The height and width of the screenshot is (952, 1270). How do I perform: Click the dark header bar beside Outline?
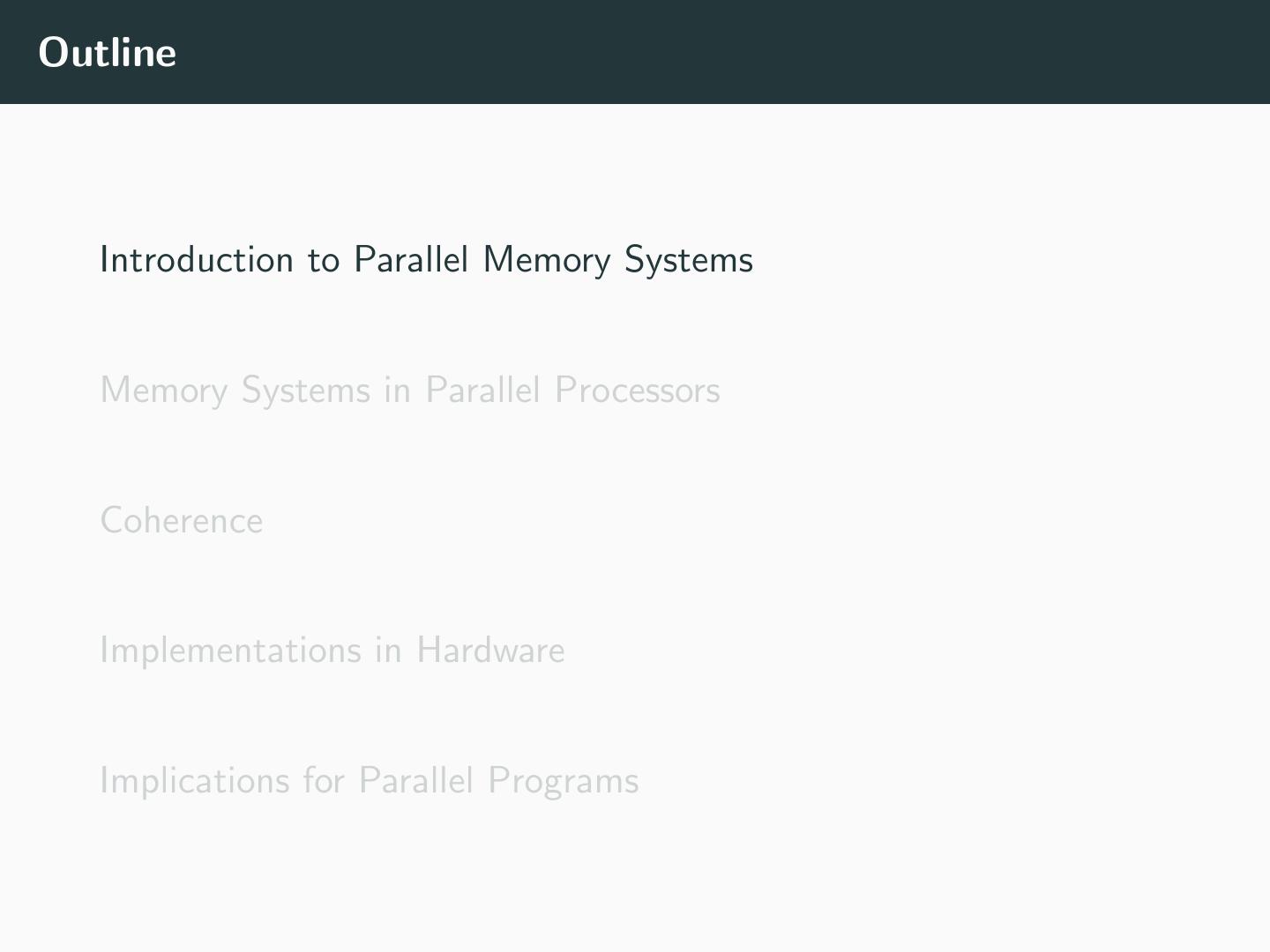[706, 53]
